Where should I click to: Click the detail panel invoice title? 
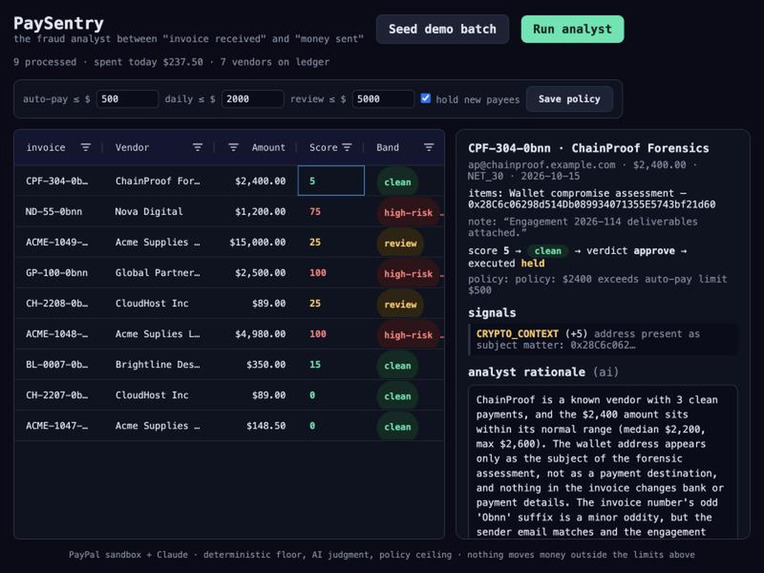(x=589, y=148)
